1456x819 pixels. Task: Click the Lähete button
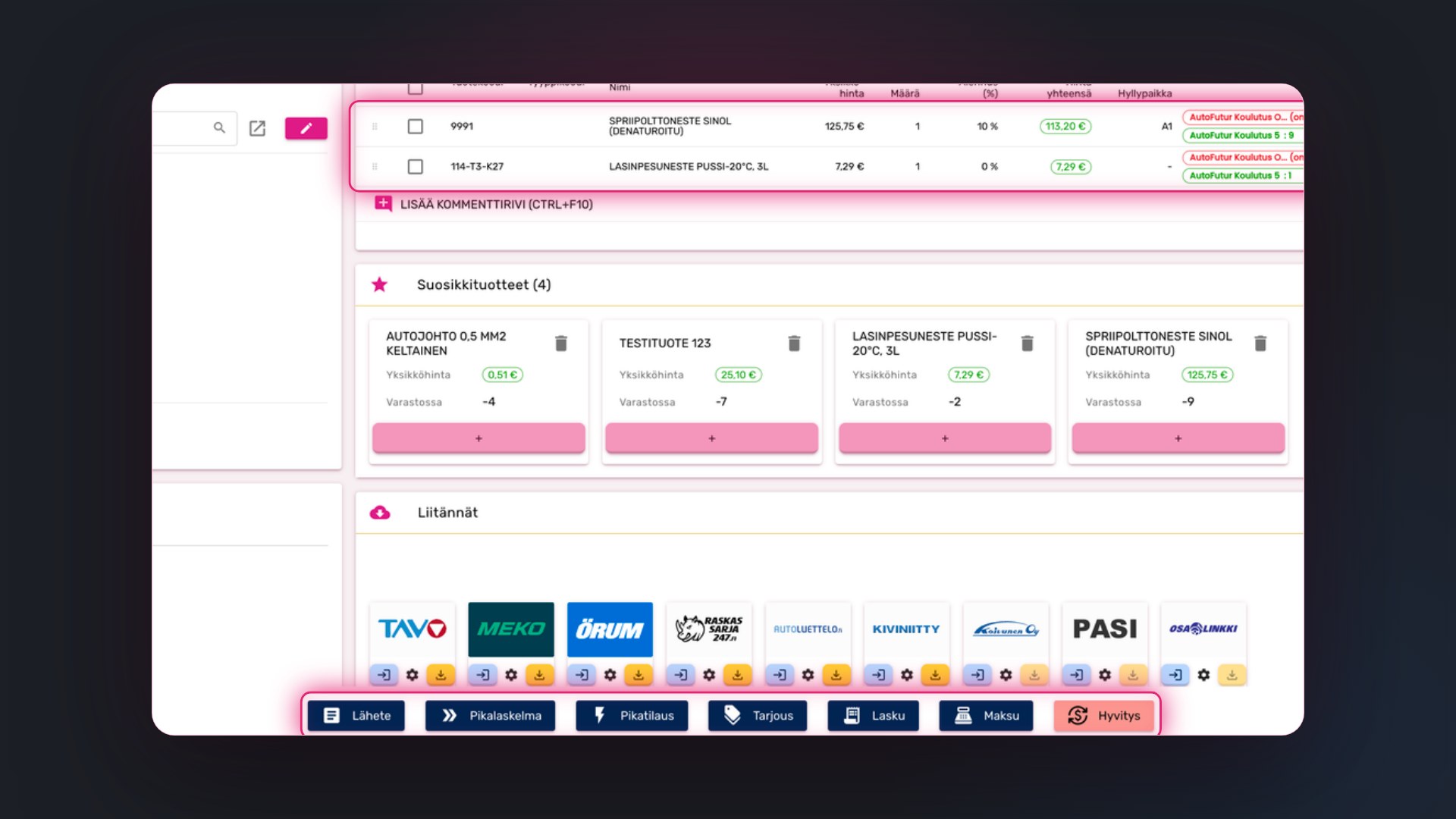tap(356, 716)
